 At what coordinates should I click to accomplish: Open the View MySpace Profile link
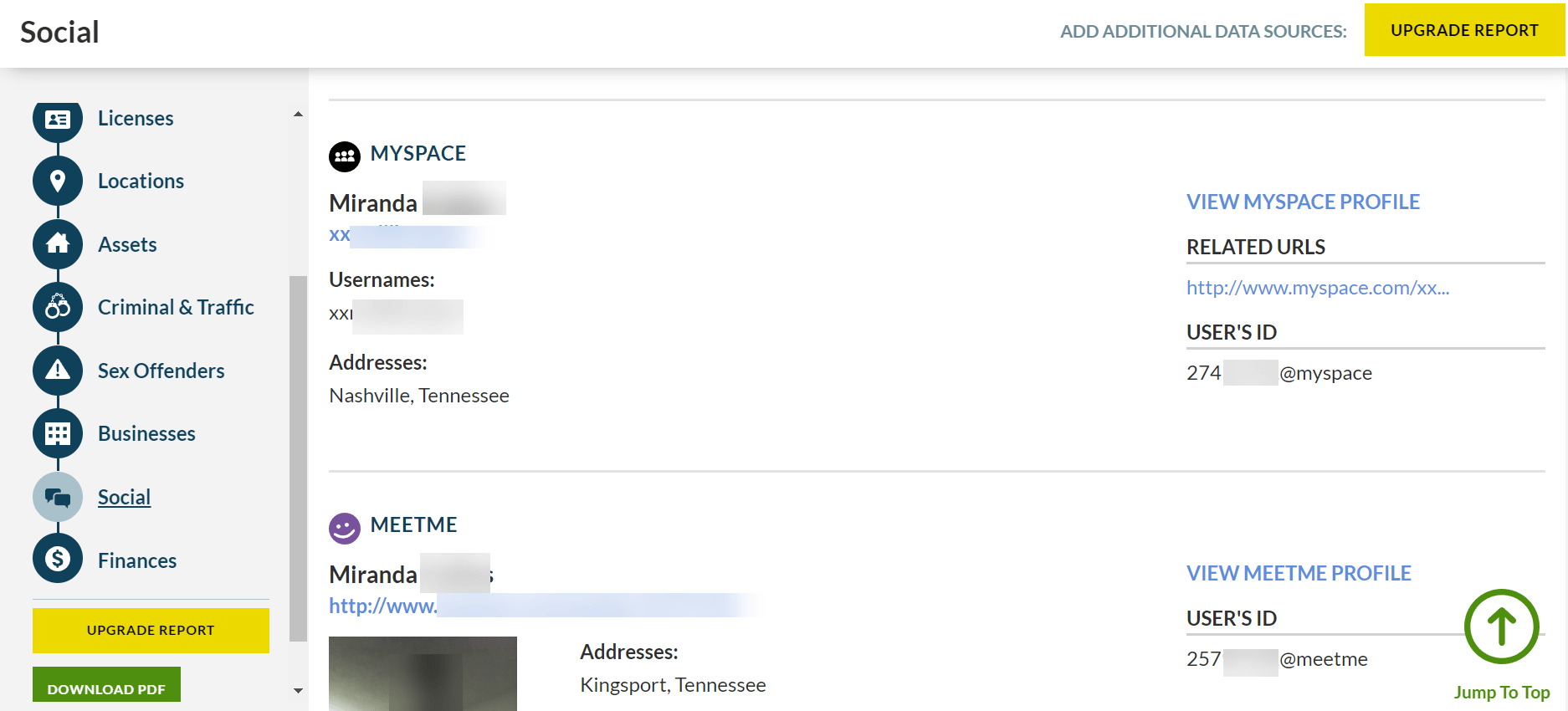(x=1303, y=202)
